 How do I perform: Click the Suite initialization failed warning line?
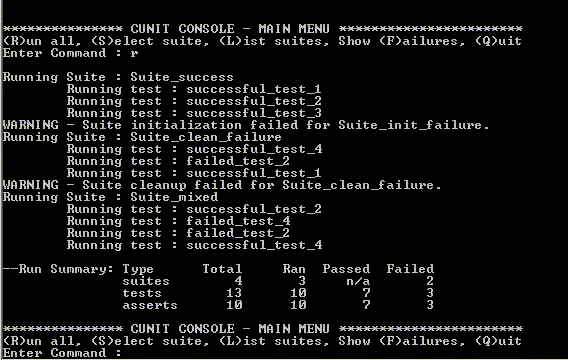click(246, 125)
